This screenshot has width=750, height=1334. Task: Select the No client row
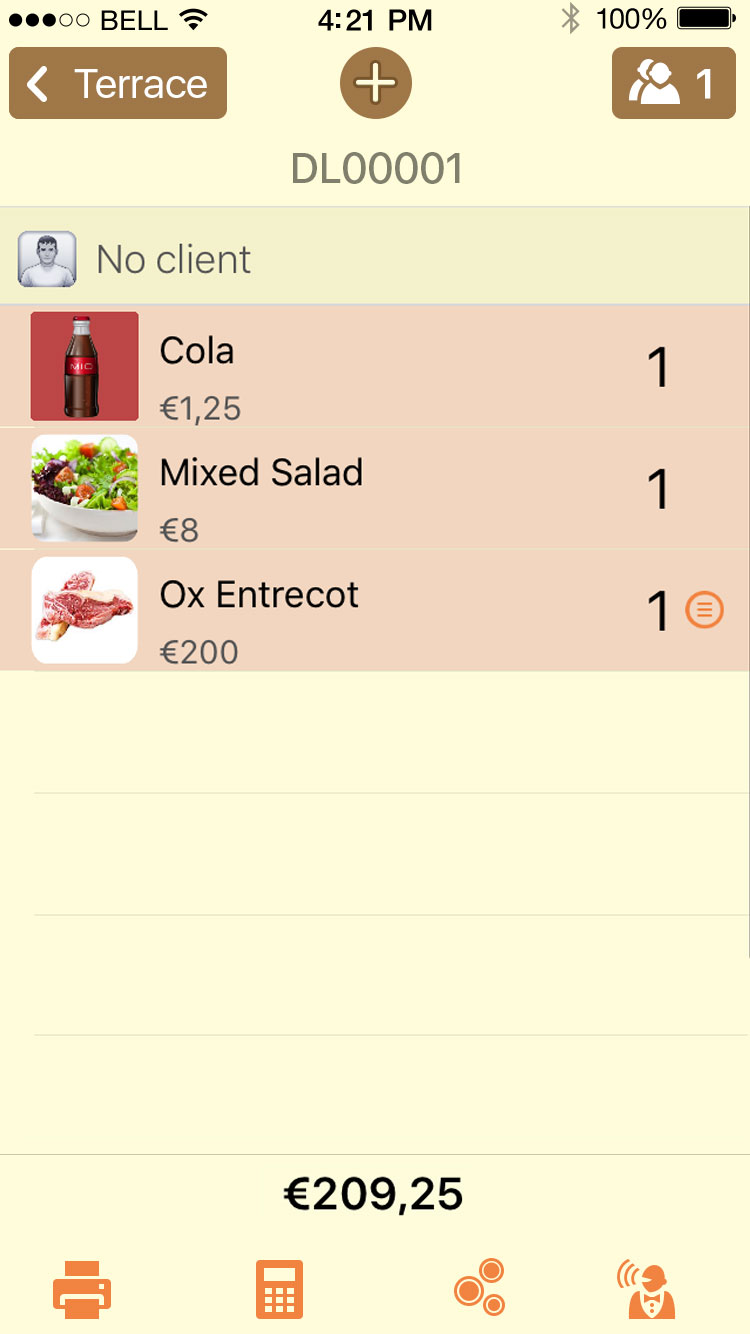400,260
